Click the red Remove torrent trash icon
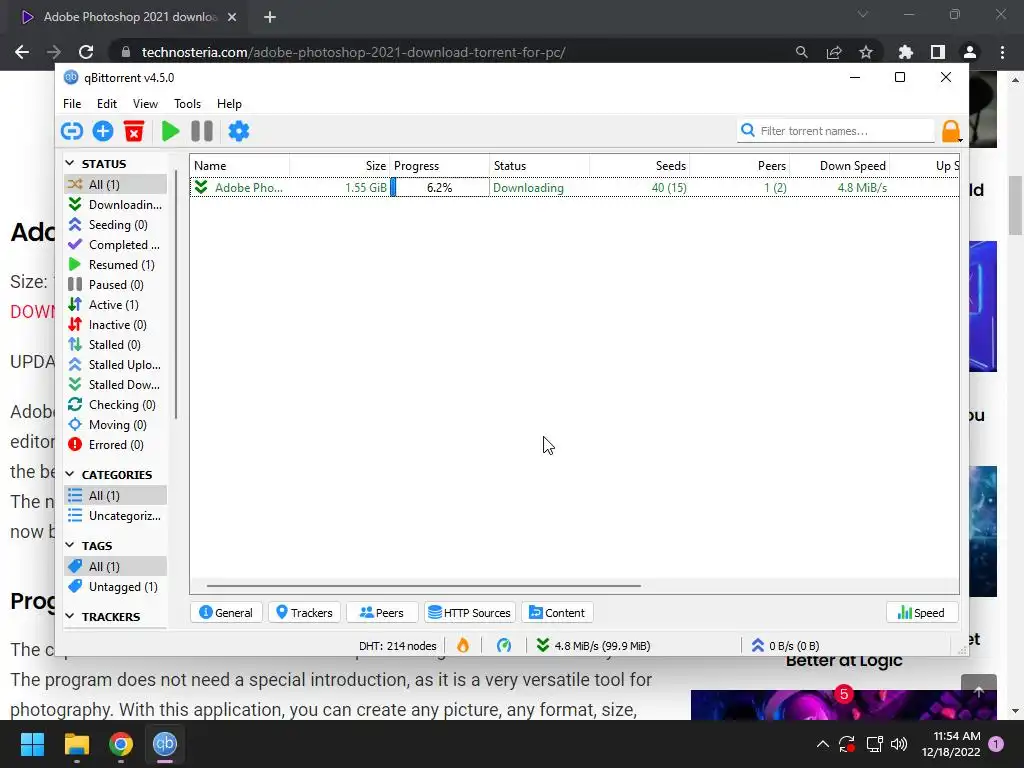This screenshot has width=1024, height=768. [134, 131]
